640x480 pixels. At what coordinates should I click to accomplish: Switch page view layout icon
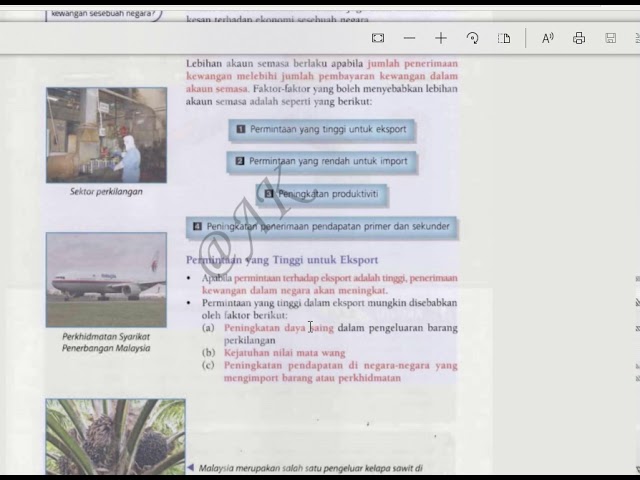click(x=504, y=38)
